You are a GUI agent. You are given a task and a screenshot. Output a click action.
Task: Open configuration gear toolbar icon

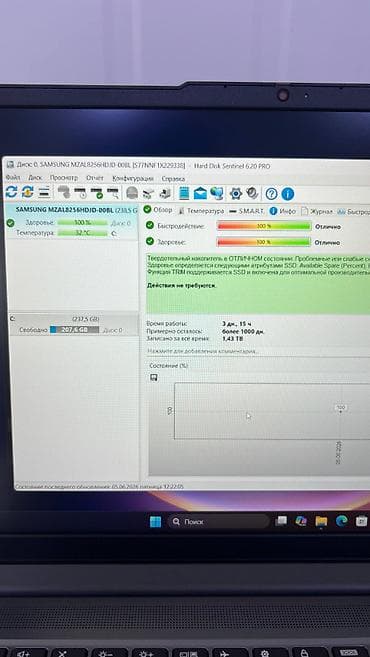[236, 194]
